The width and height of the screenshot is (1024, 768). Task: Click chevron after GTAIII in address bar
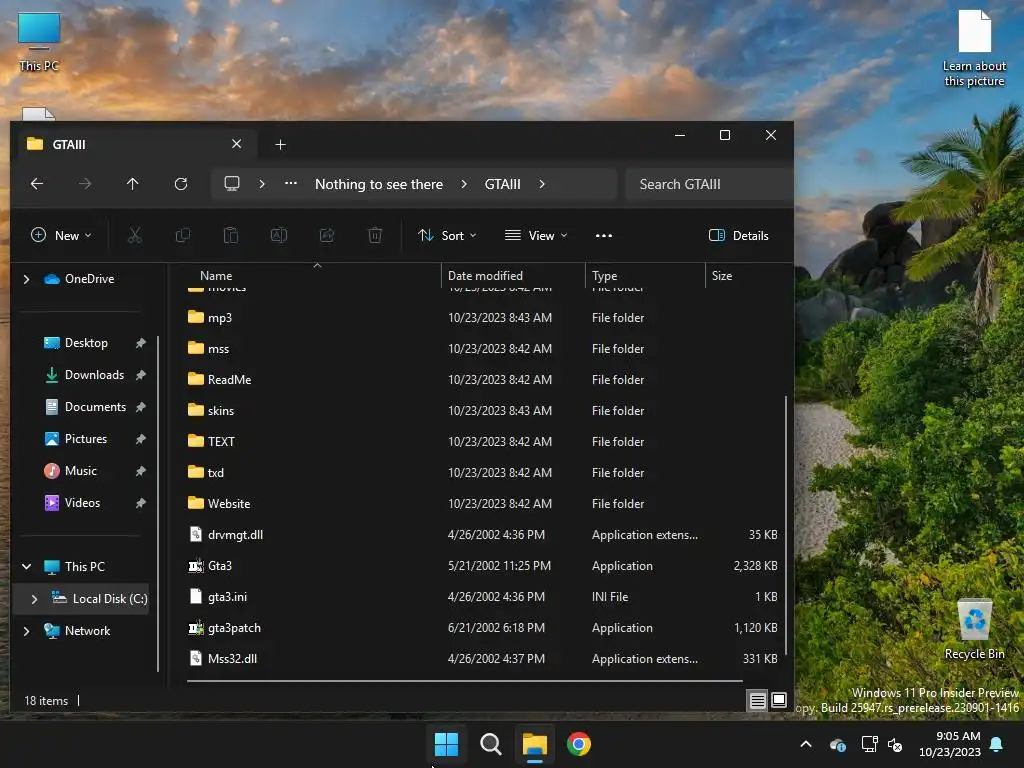pos(542,184)
